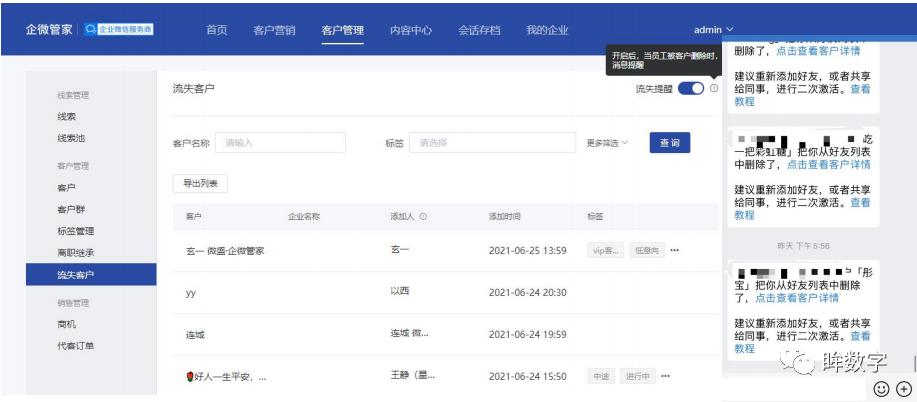Click the 企业微信服务商 logo badge

[119, 29]
